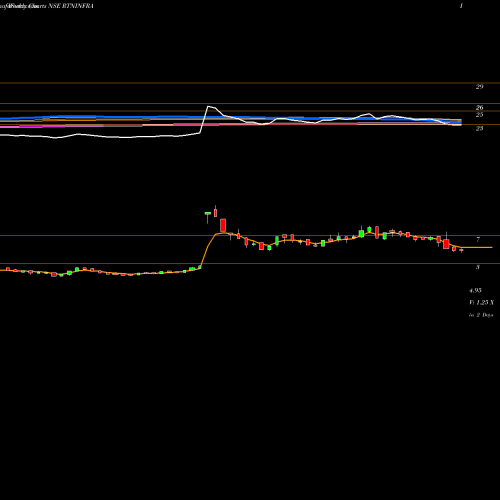Image resolution: width=500 pixels, height=500 pixels.
Task: Click the last small red candlestick on the right
Action: point(461,250)
